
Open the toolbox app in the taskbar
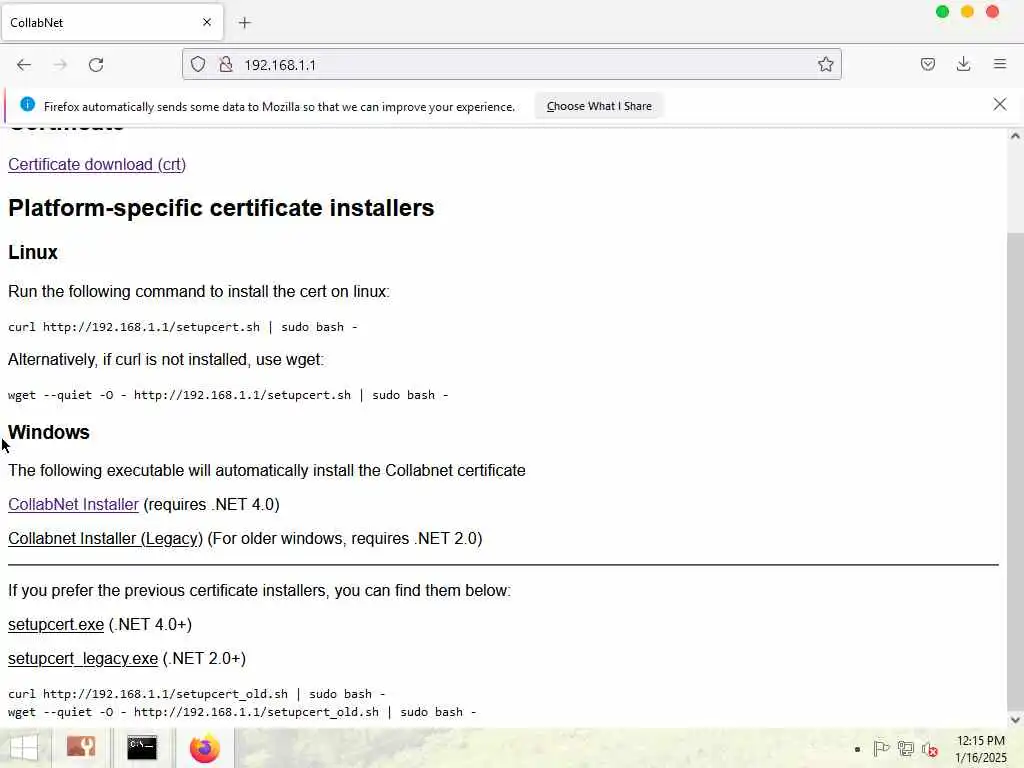coord(81,748)
